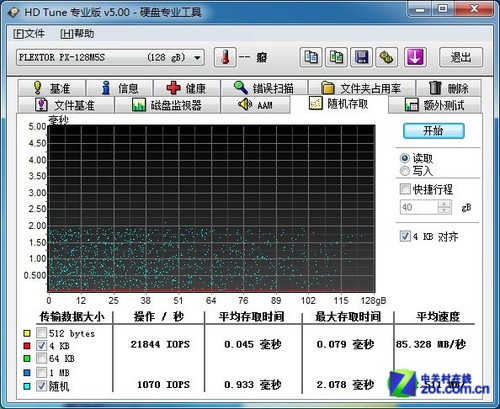
Task: Switch to the AAM tab
Action: pyautogui.click(x=255, y=105)
